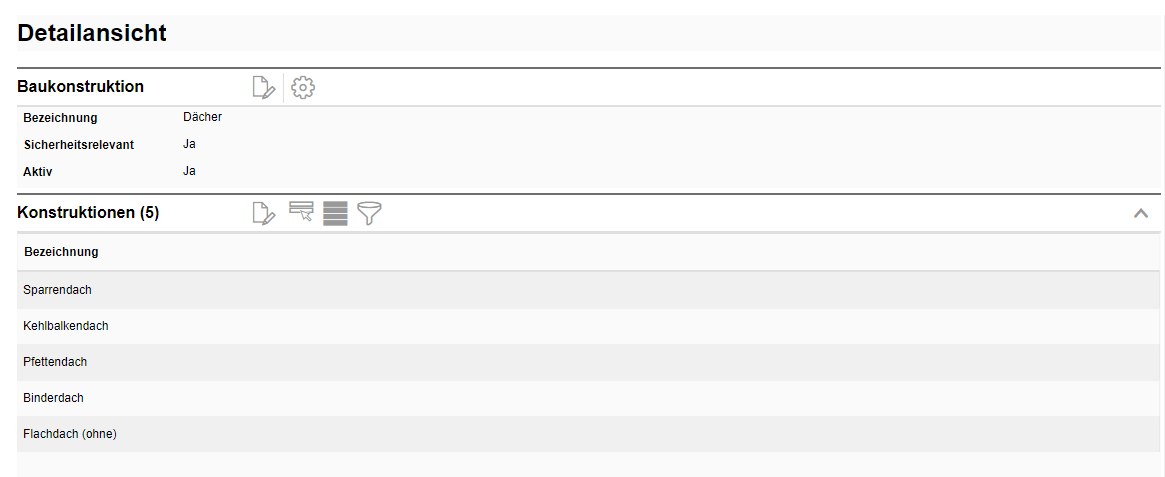
Task: Open the Pfettendach entry
Action: pos(56,362)
